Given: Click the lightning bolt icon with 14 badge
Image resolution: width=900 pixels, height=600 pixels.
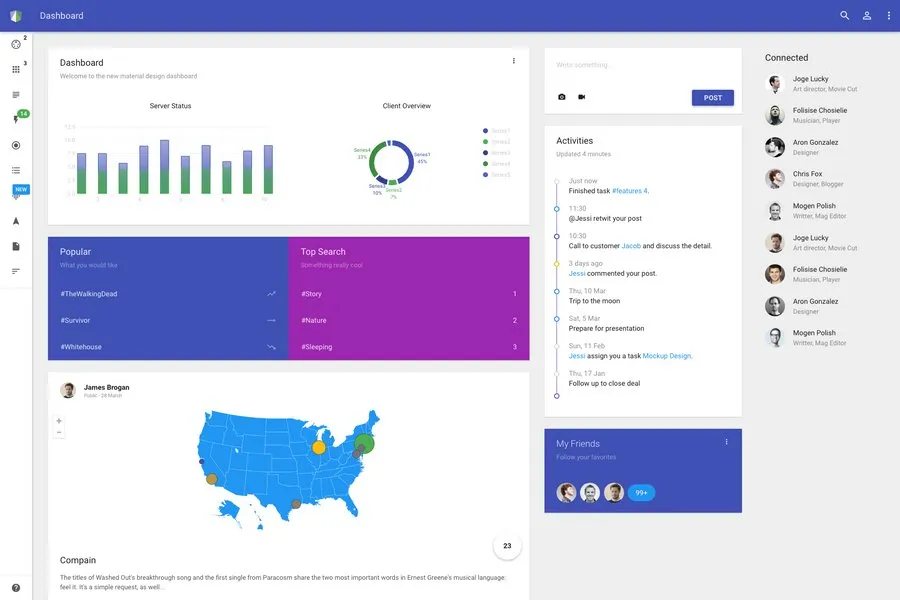Looking at the screenshot, I should tap(16, 120).
